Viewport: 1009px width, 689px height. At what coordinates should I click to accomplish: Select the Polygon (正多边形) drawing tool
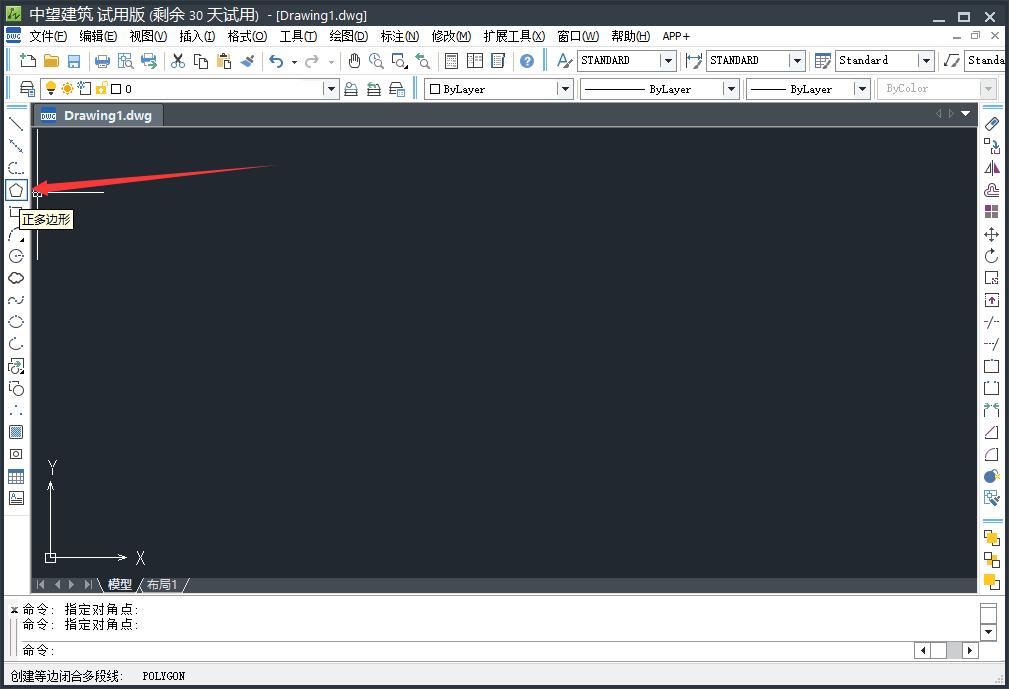click(16, 190)
